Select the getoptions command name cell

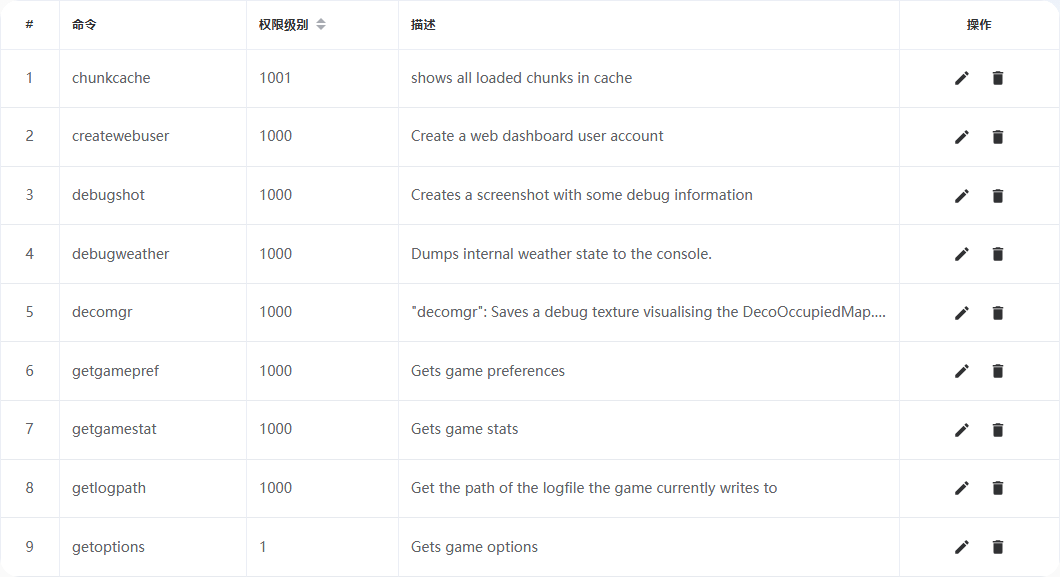pyautogui.click(x=153, y=547)
